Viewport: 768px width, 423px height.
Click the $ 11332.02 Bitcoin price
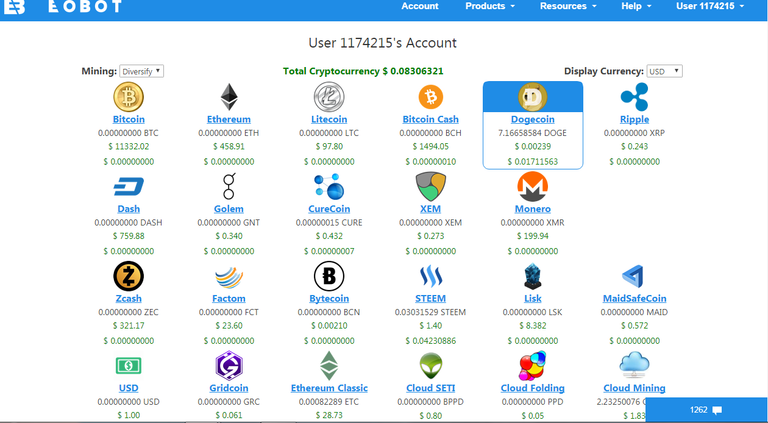pyautogui.click(x=128, y=146)
